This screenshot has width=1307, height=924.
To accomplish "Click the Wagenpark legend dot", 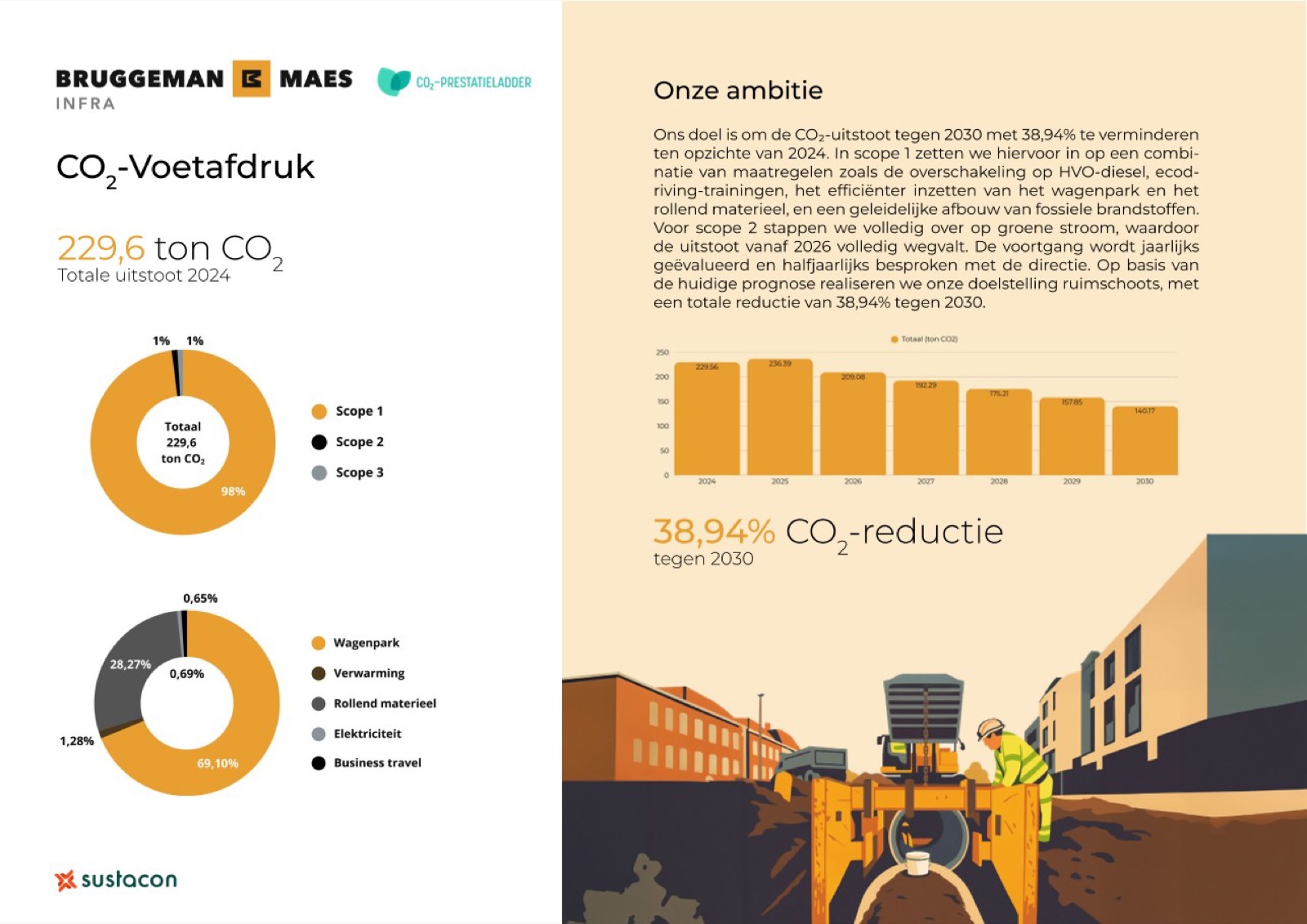I will [319, 643].
